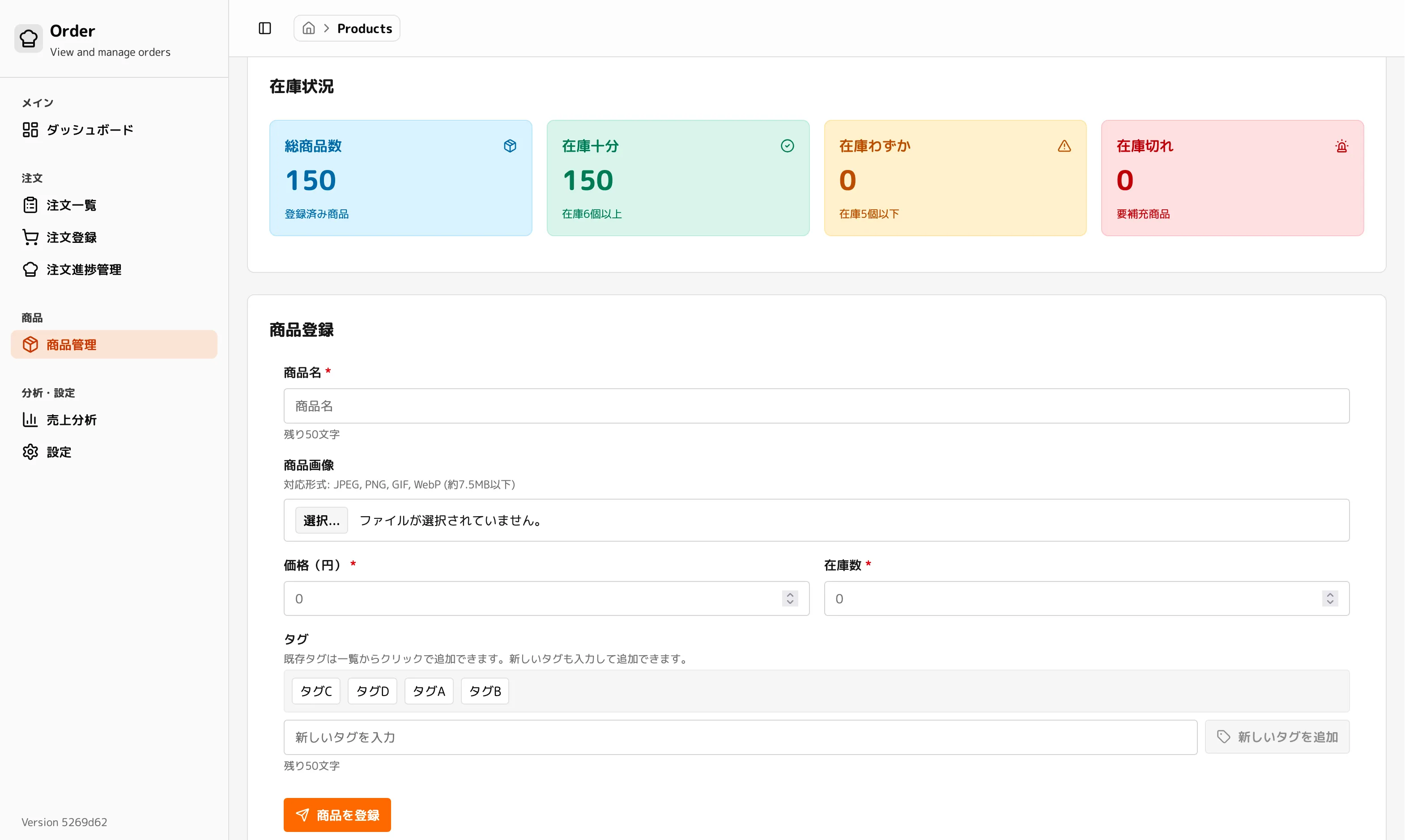Screen dimensions: 1405x840
Task: Open the Order app logo icon
Action: coord(29,38)
